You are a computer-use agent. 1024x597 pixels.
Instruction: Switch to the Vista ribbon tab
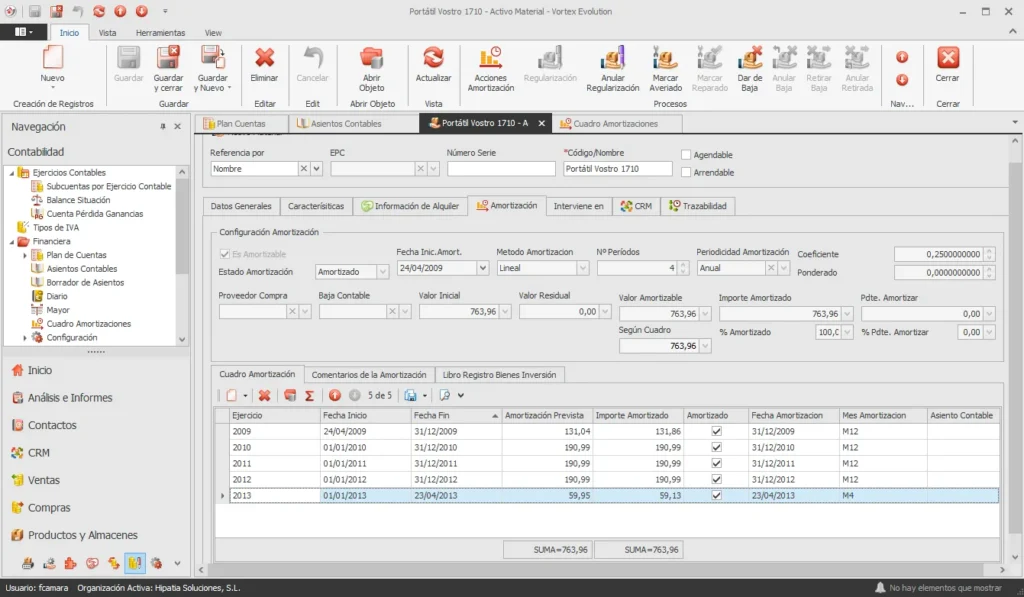click(107, 33)
